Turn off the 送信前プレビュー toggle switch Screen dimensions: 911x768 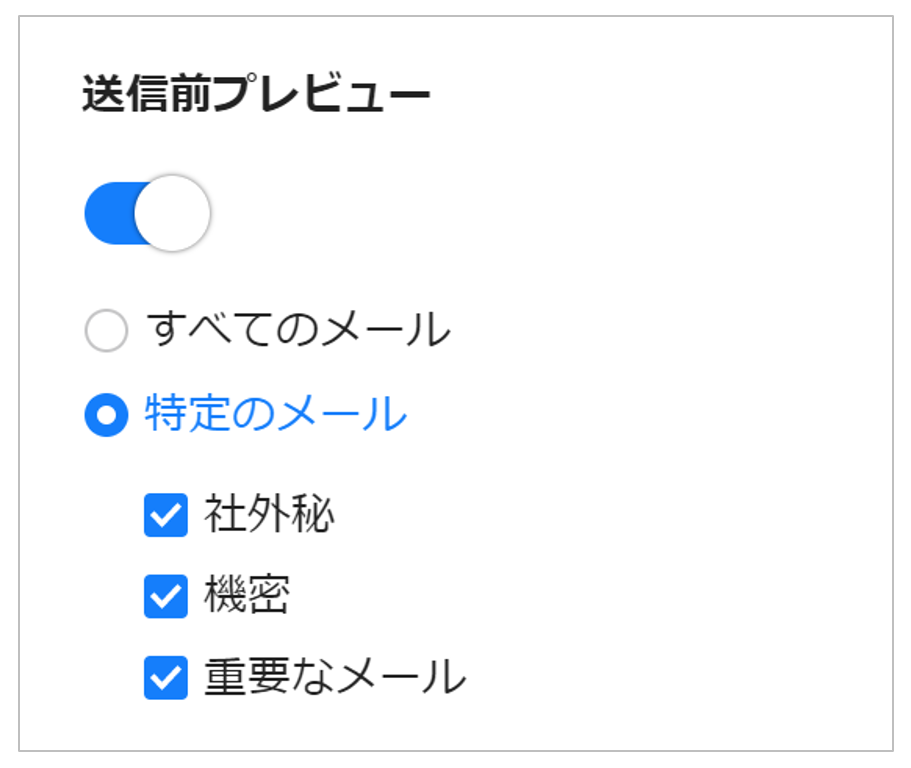147,213
